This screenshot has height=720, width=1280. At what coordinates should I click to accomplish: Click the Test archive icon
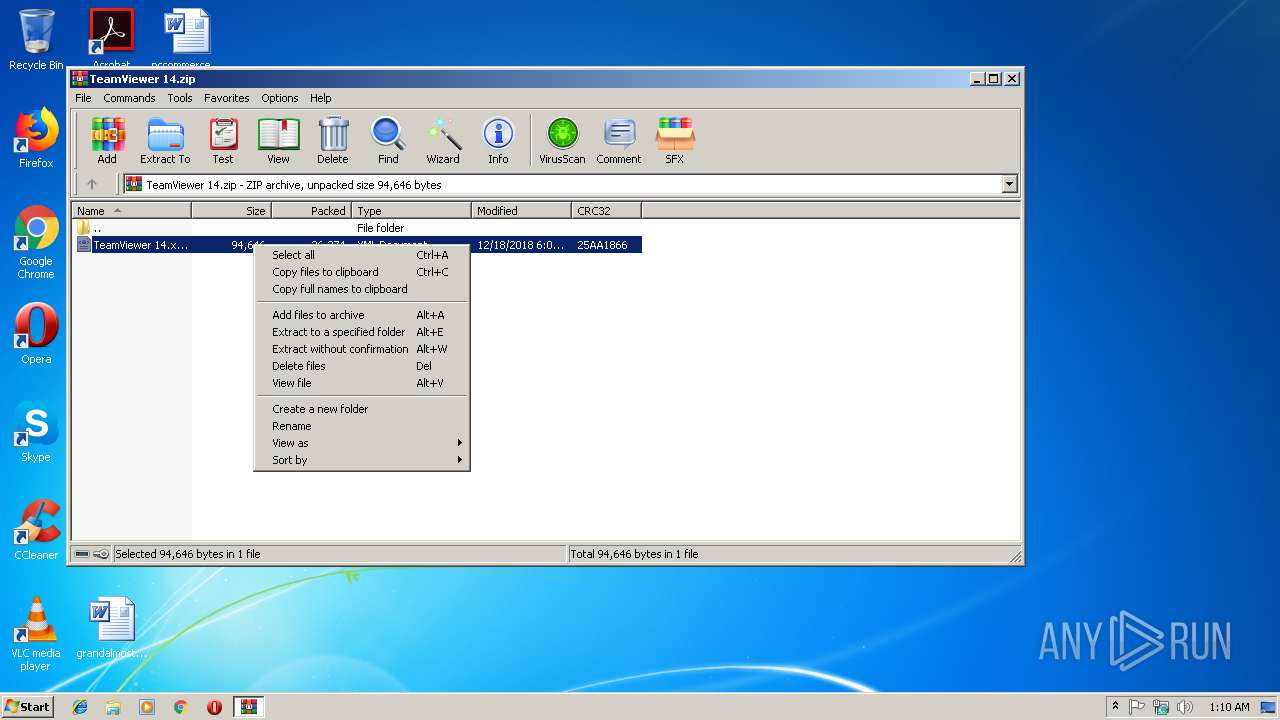pos(223,140)
